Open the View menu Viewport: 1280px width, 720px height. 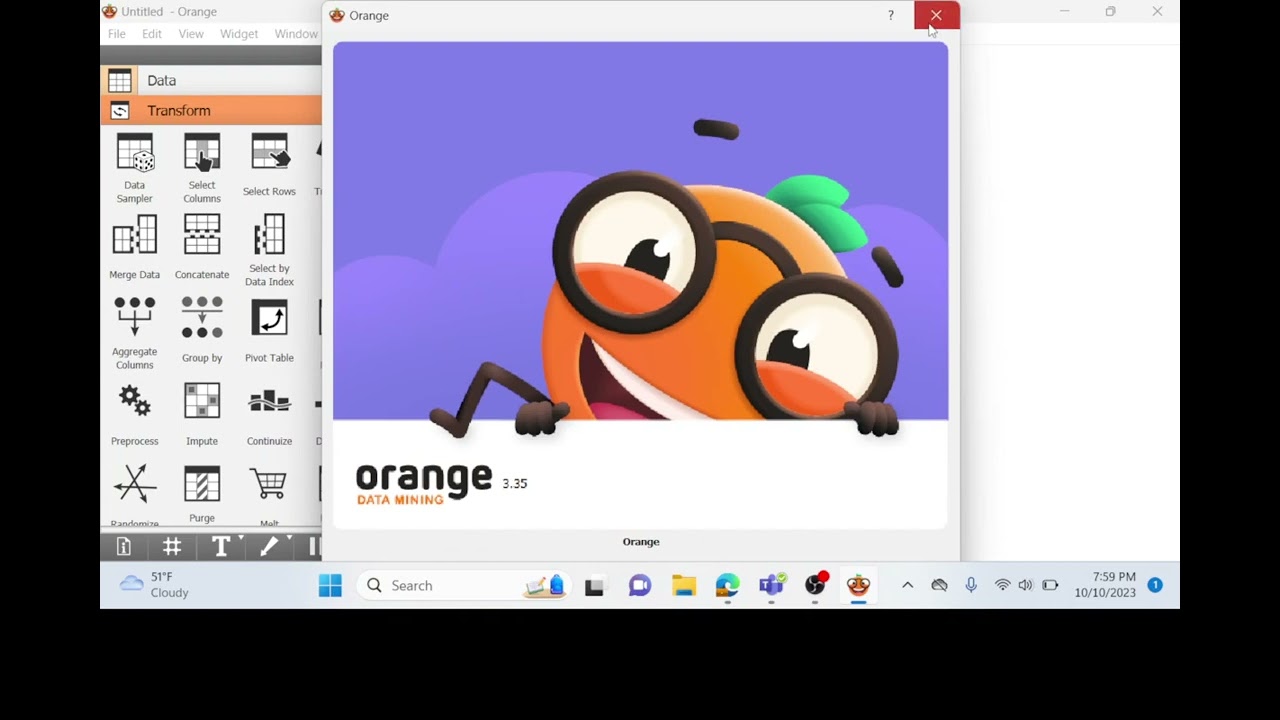(x=191, y=34)
